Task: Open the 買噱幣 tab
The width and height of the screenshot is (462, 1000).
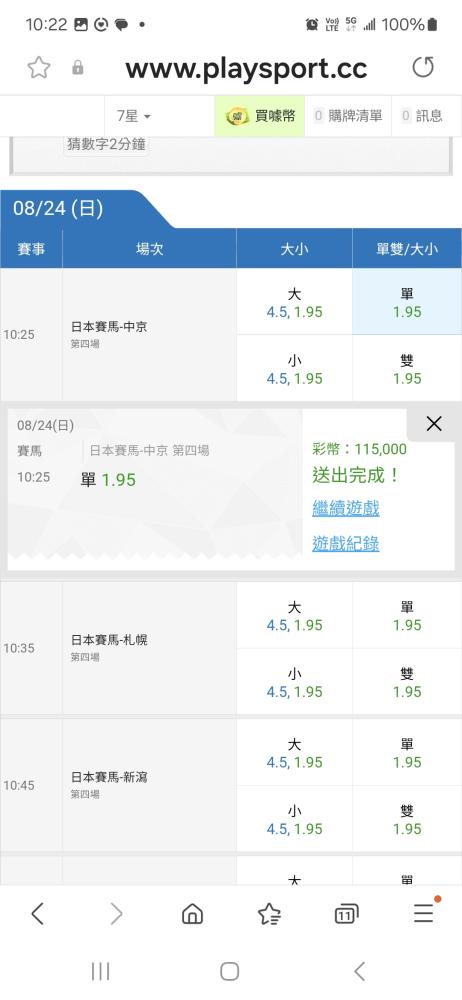Action: pyautogui.click(x=260, y=116)
